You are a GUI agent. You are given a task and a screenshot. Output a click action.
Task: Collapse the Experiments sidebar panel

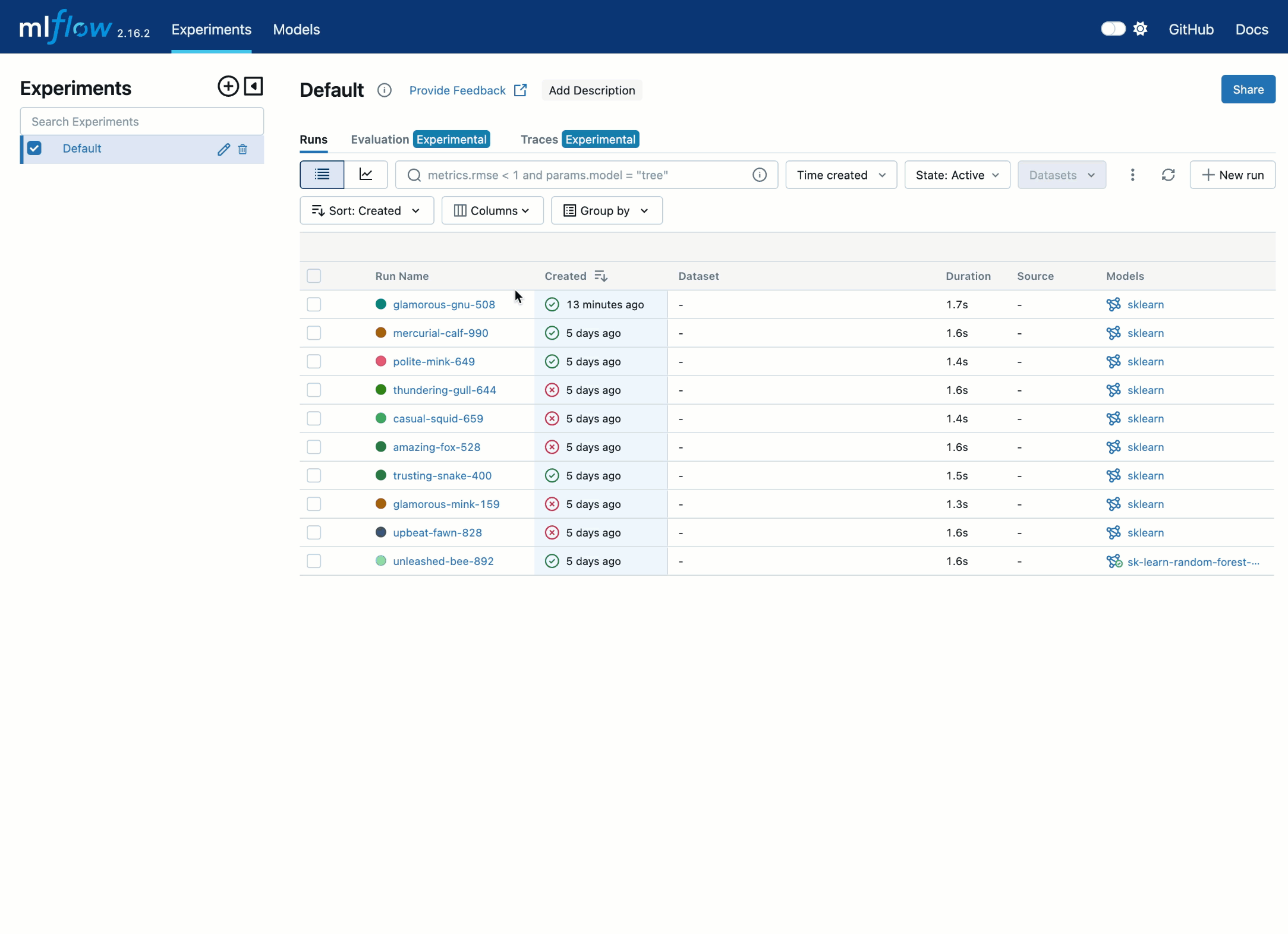click(253, 86)
